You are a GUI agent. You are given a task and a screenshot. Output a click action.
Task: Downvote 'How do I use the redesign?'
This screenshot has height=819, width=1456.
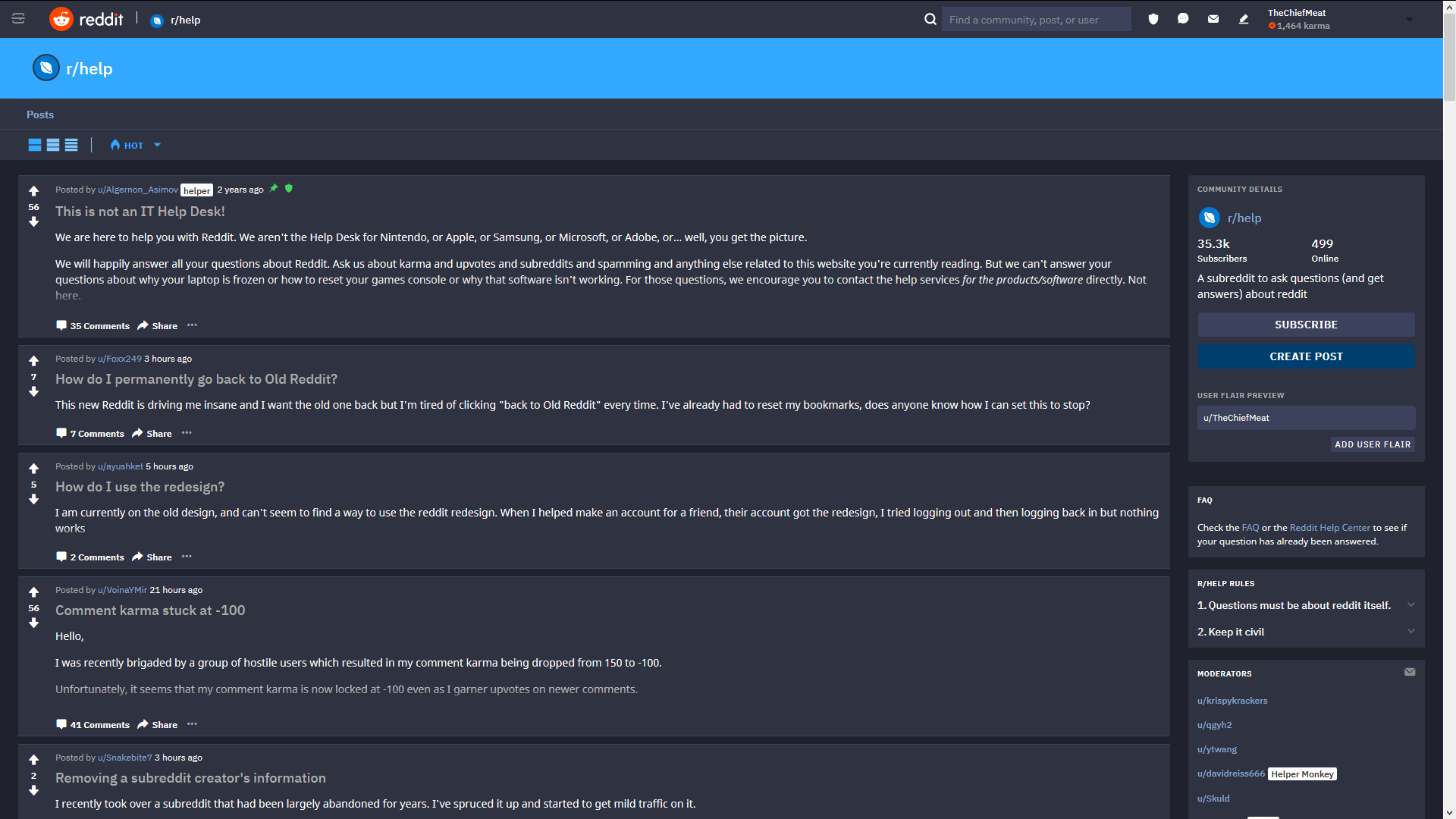33,499
